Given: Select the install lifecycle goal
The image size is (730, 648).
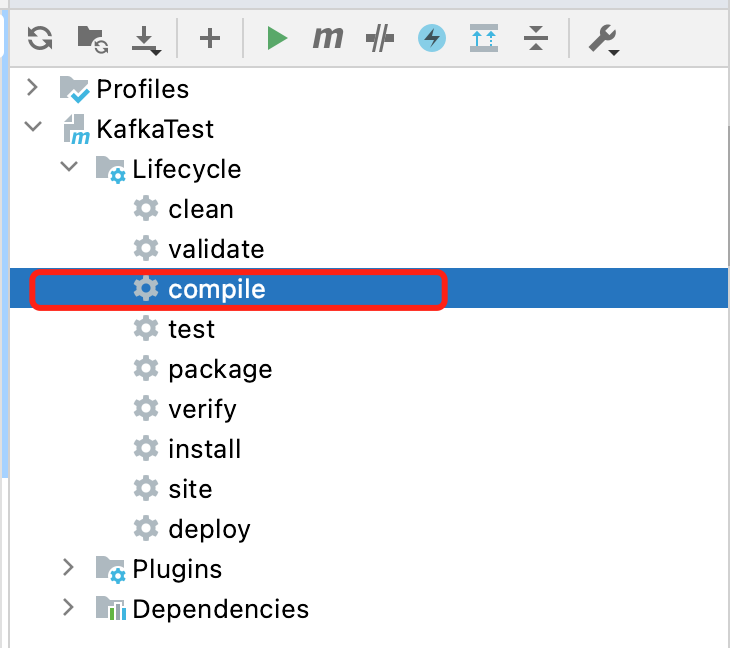Looking at the screenshot, I should (205, 449).
